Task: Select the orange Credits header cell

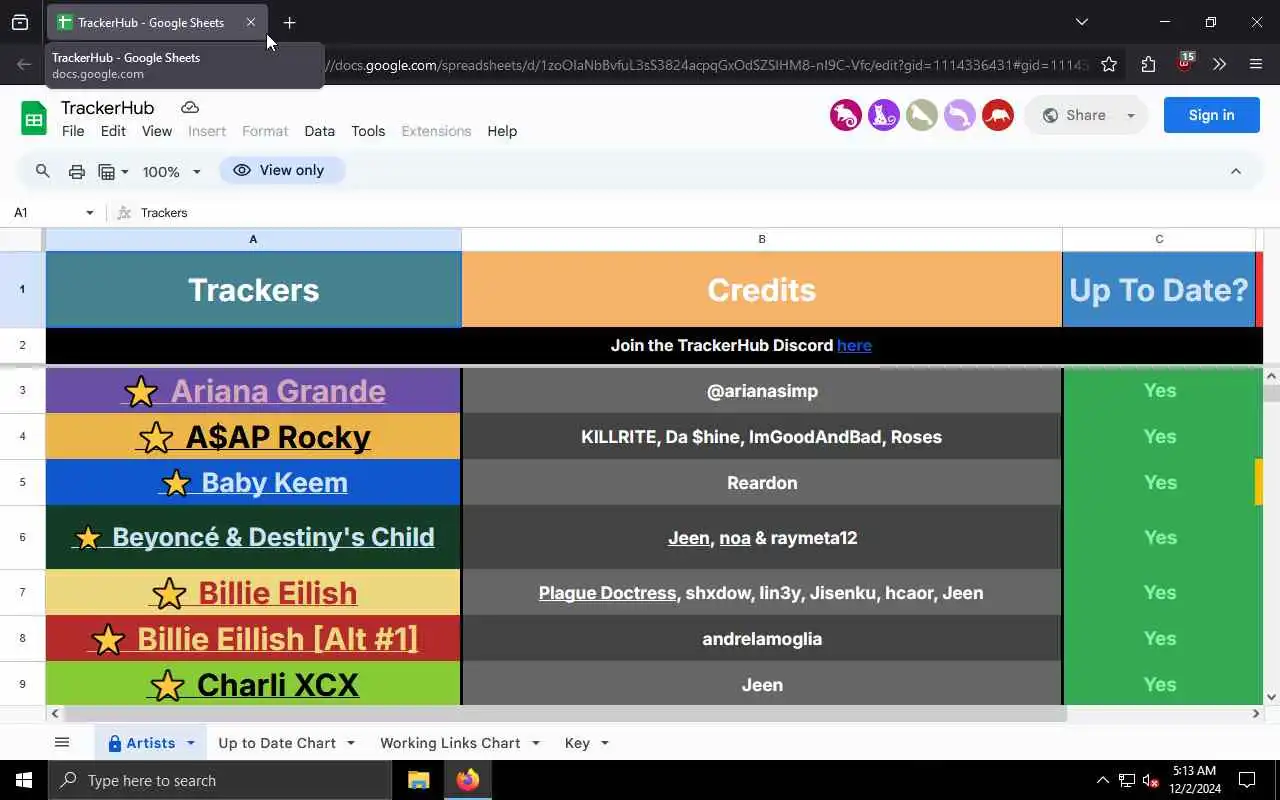Action: point(762,289)
